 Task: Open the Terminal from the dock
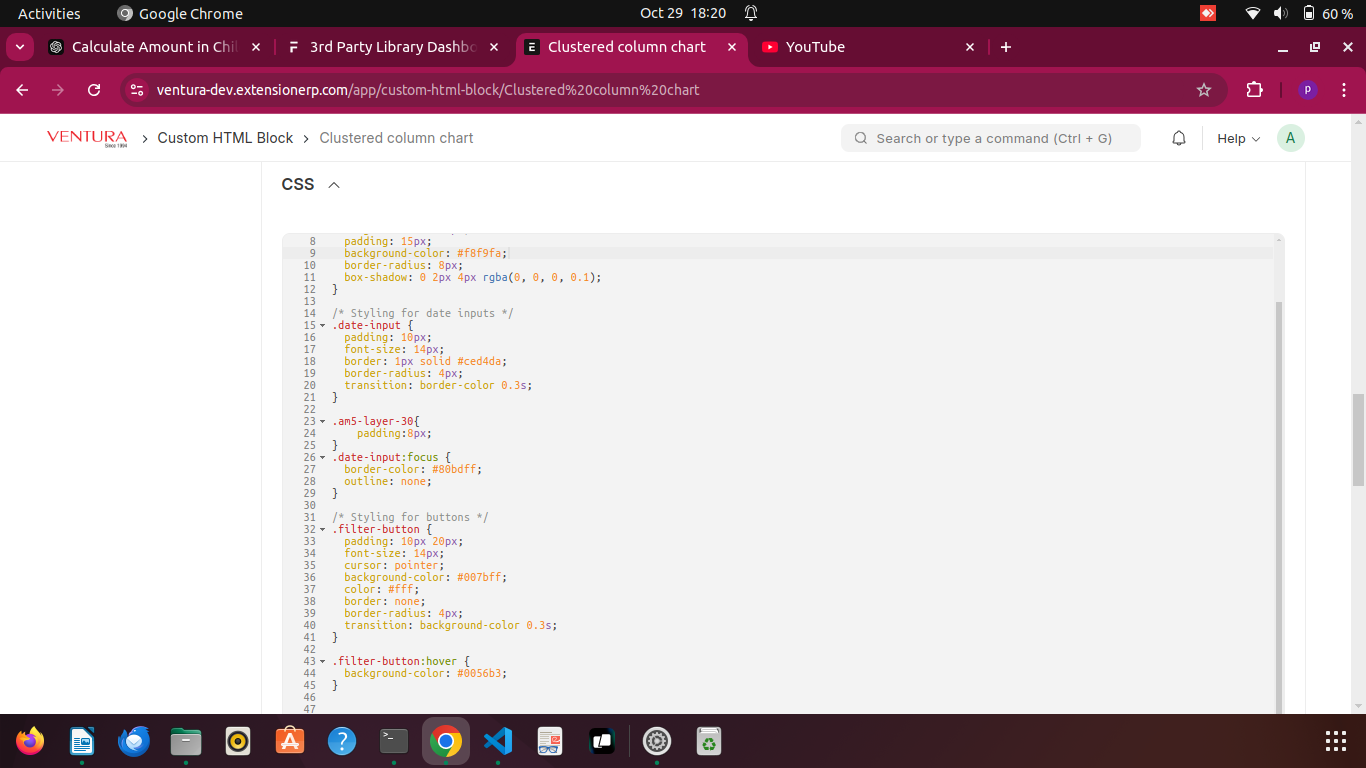[394, 741]
